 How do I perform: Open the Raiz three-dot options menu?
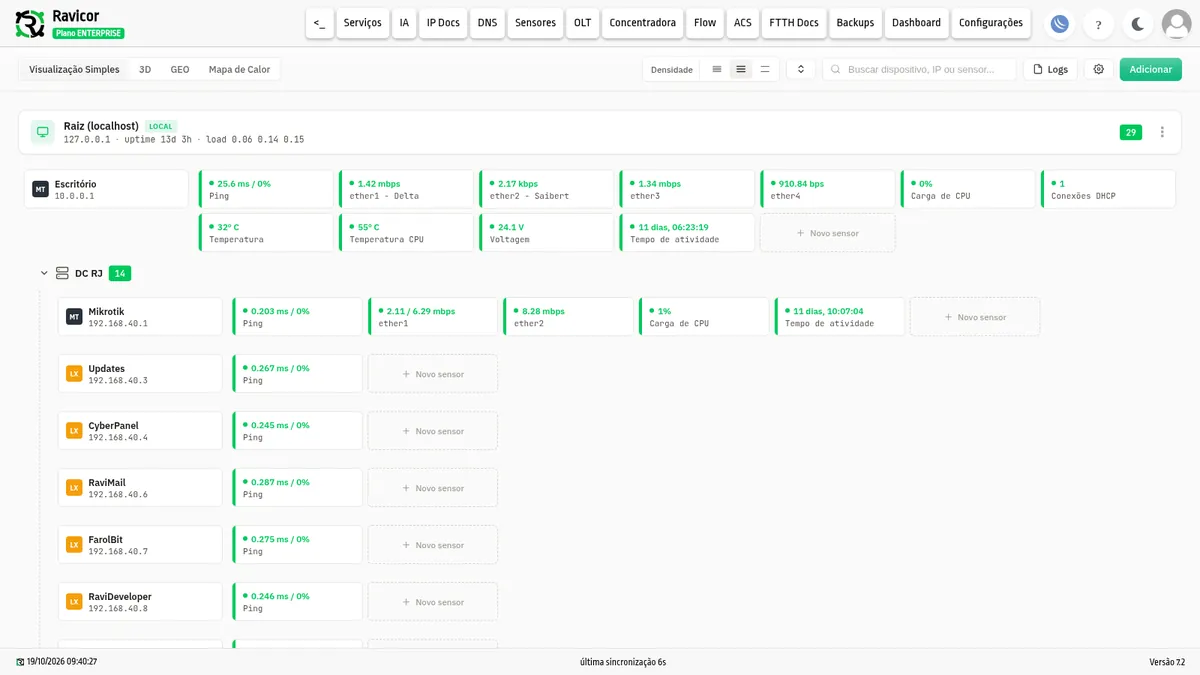point(1162,132)
